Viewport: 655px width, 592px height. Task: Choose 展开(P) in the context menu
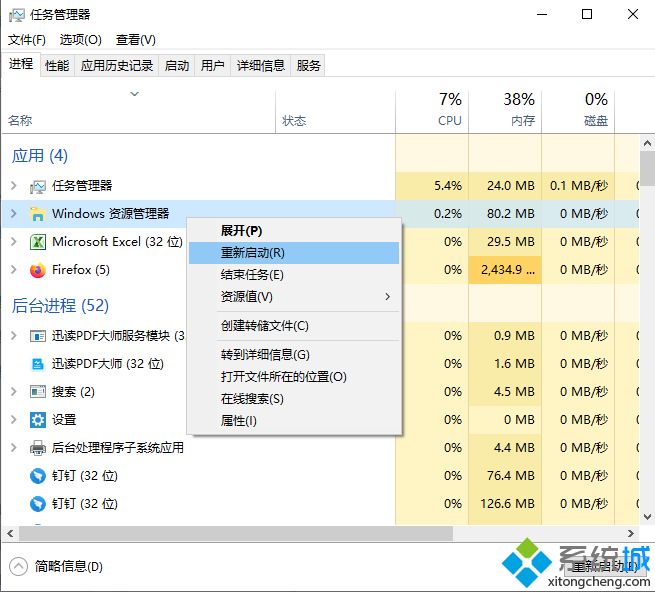point(294,231)
